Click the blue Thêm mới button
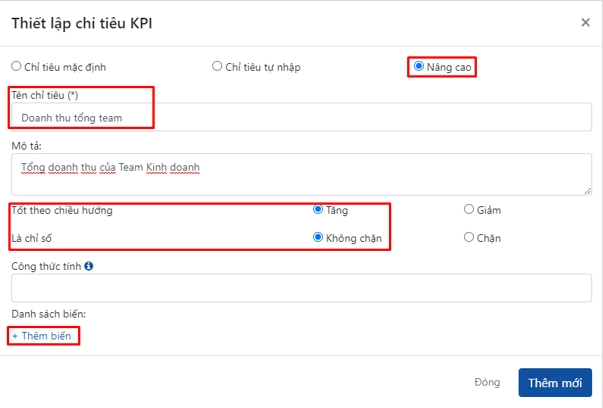This screenshot has width=603, height=408. coord(554,383)
